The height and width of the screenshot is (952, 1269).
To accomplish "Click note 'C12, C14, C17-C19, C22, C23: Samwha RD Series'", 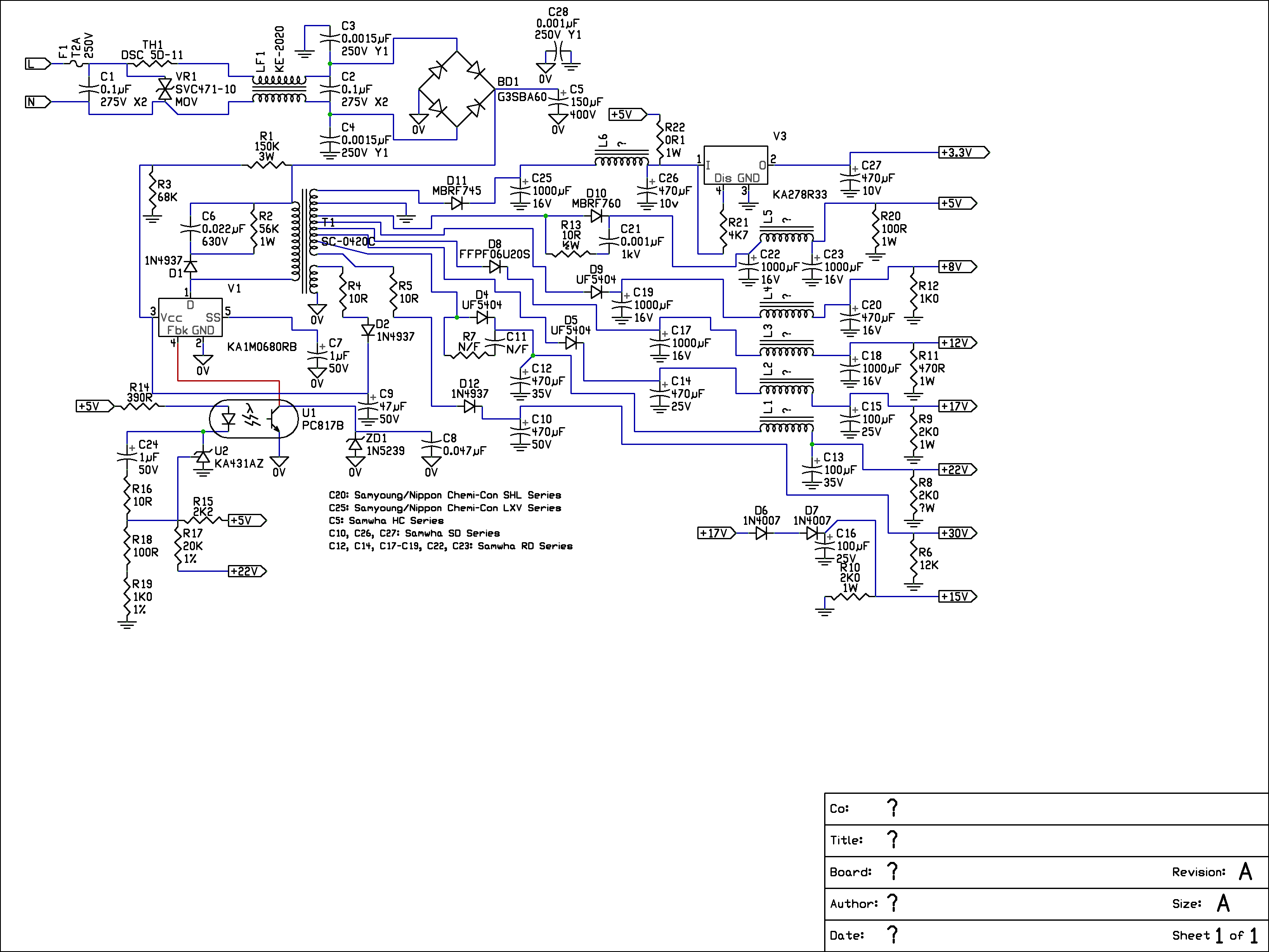I will coord(450,546).
